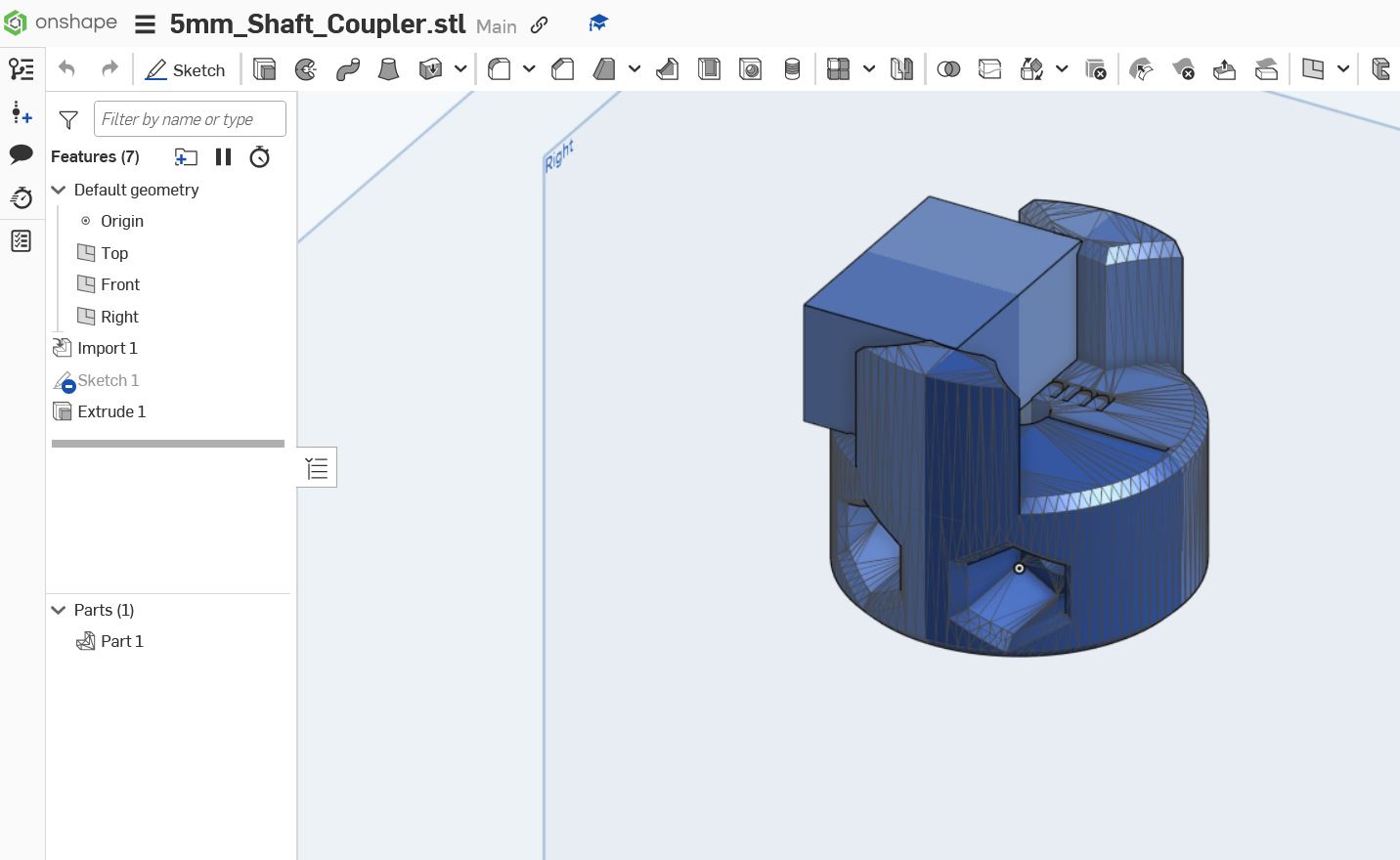Click the Undo arrow

(66, 68)
